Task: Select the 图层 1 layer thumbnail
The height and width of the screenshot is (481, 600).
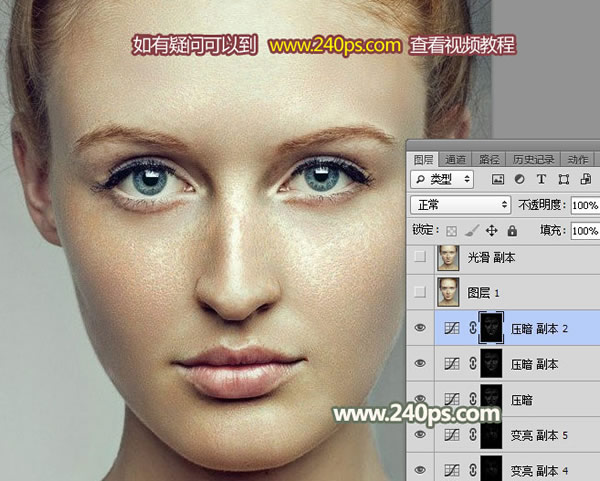Action: [x=448, y=292]
